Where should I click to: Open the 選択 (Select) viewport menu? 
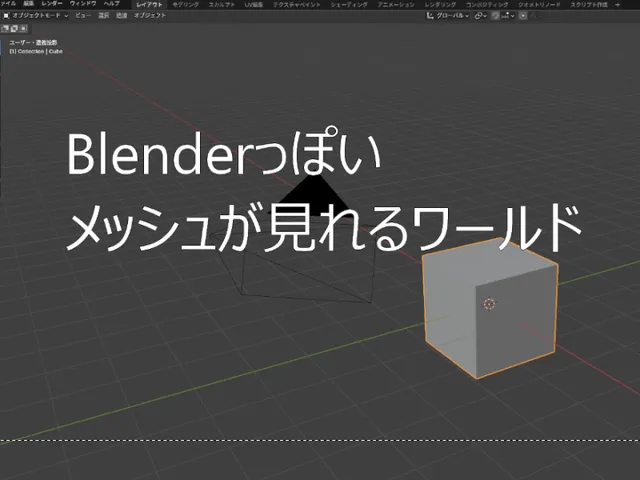[104, 16]
